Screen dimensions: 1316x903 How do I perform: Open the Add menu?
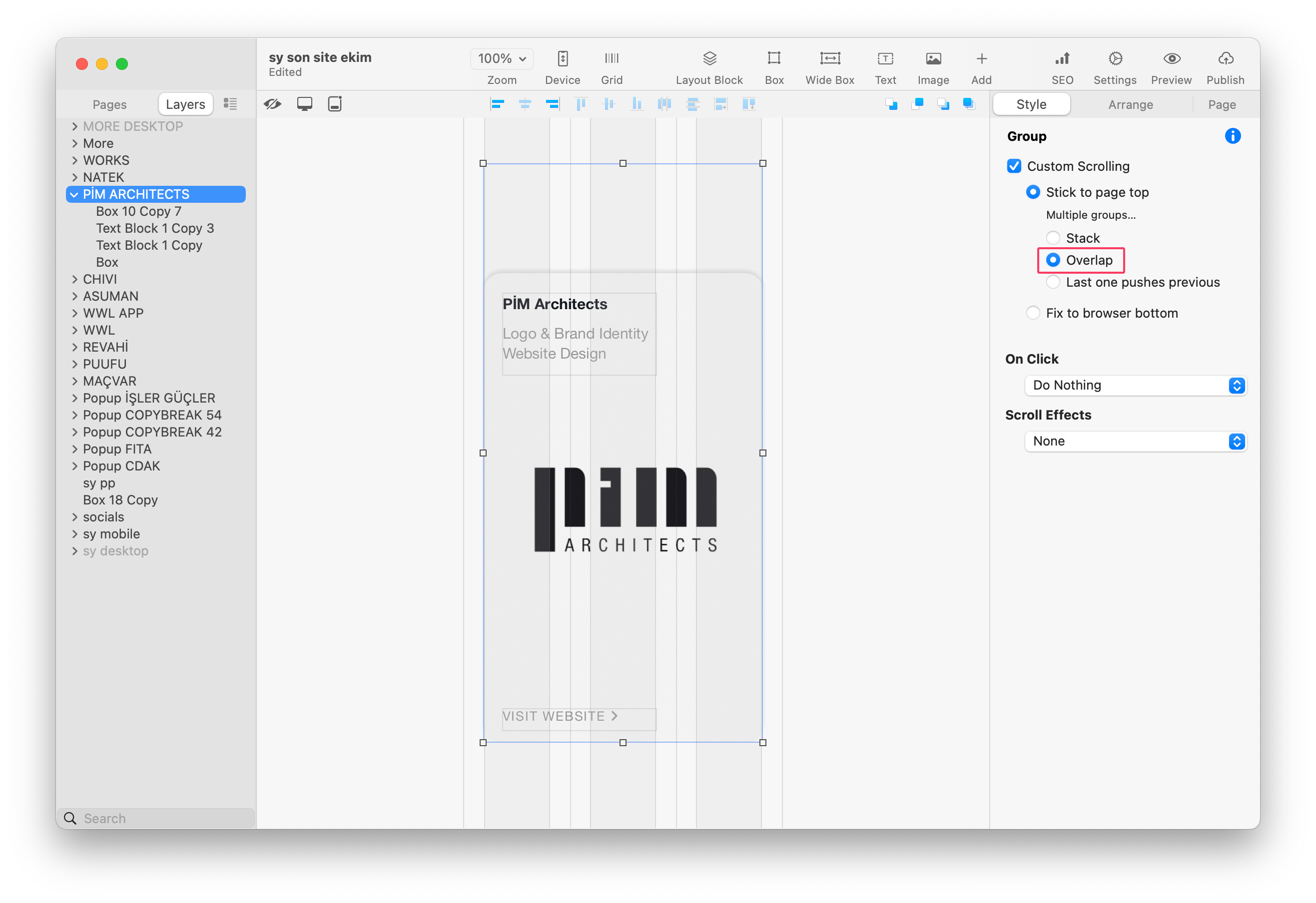tap(981, 58)
